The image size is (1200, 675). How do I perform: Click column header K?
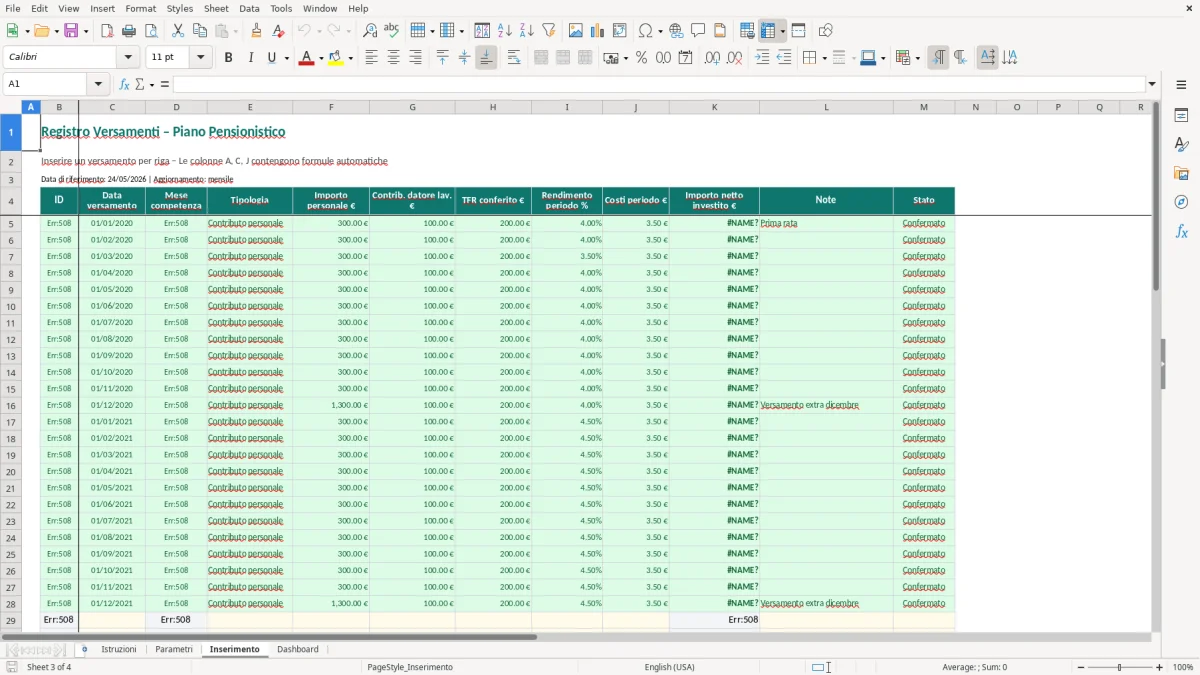tap(714, 107)
